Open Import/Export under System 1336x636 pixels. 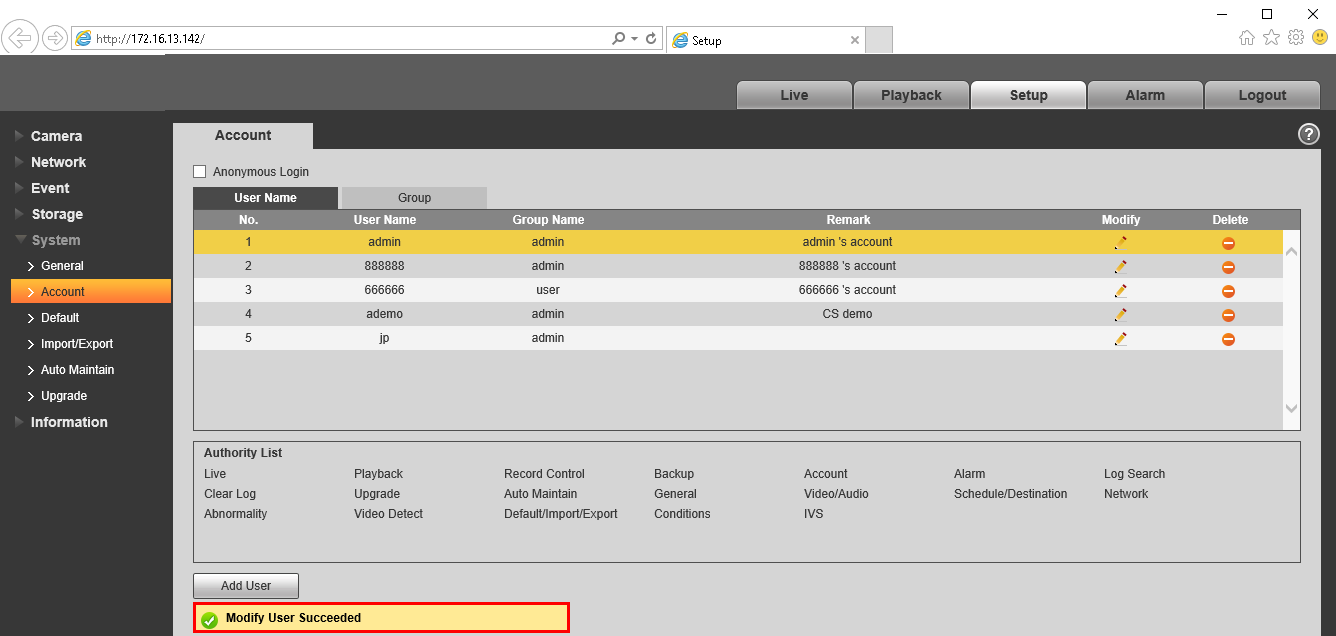[x=77, y=344]
